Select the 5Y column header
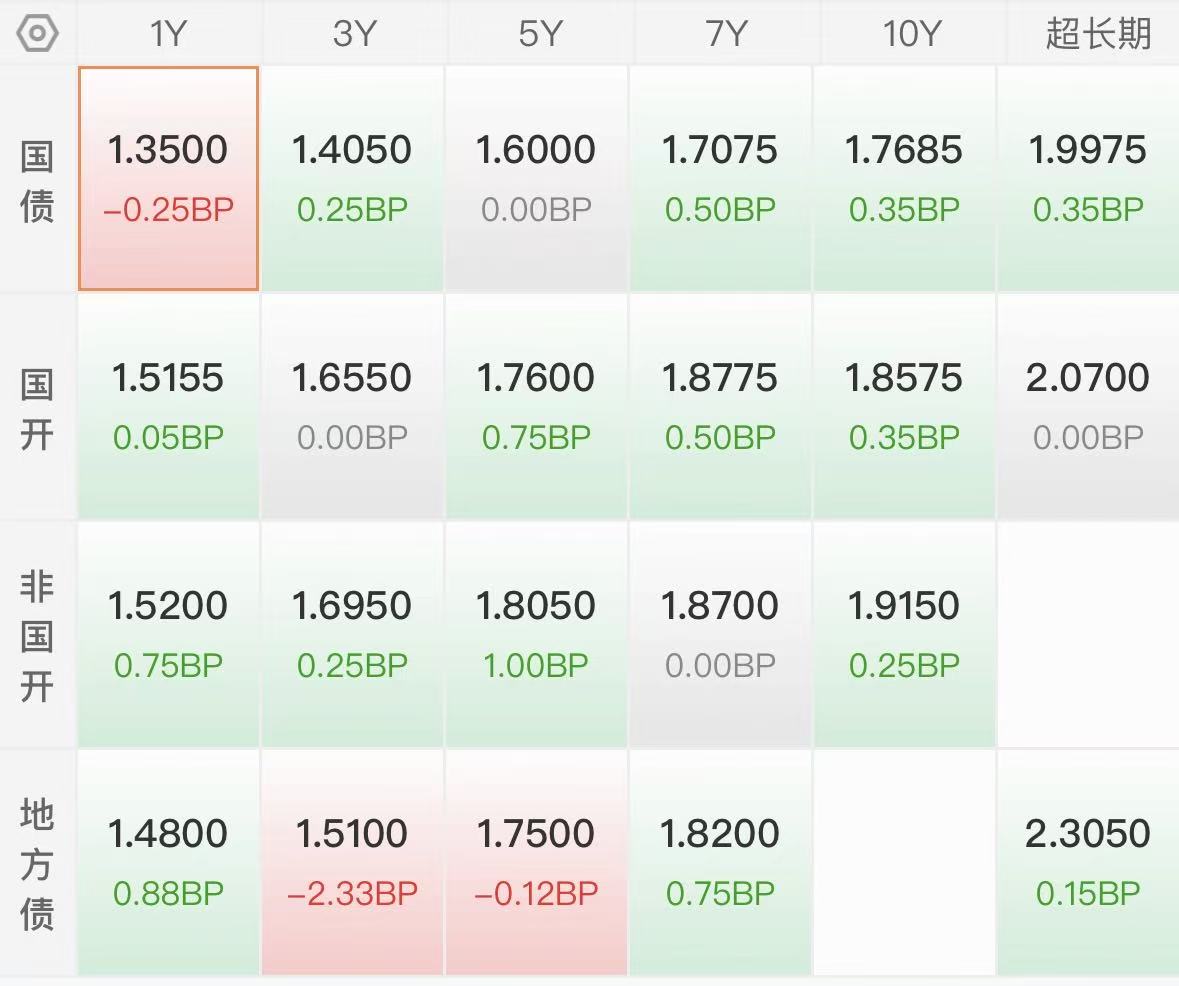 click(x=539, y=33)
